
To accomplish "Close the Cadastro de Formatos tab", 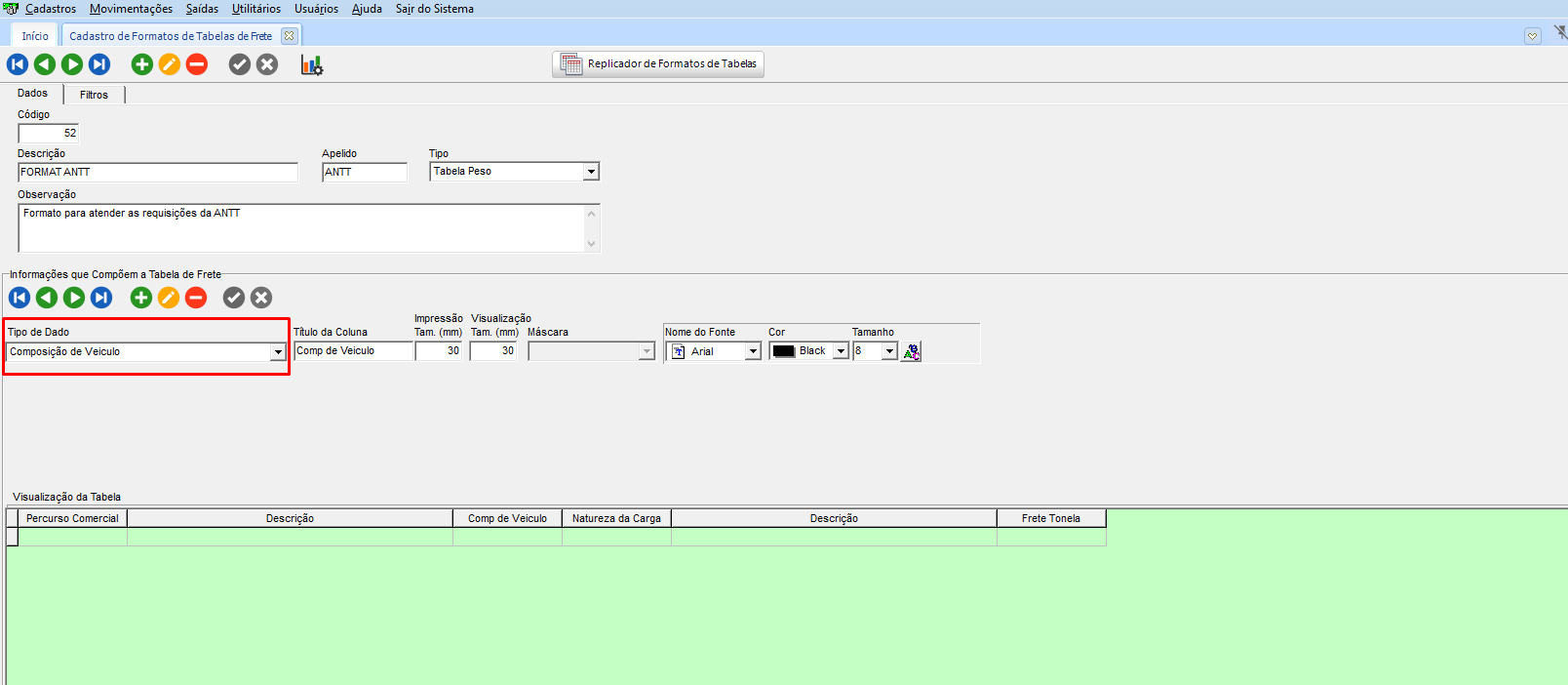I will (289, 36).
